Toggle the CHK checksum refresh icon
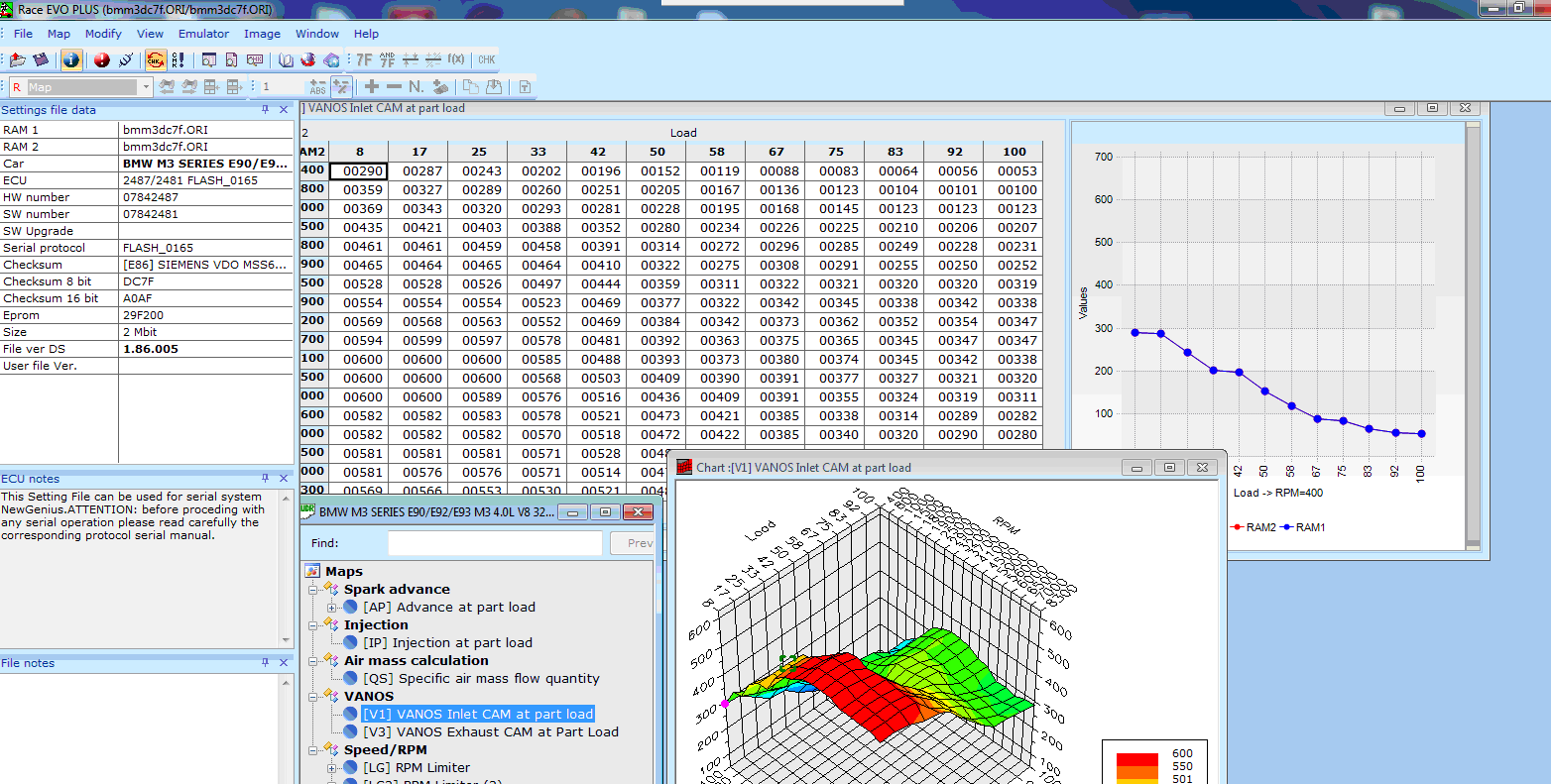The width and height of the screenshot is (1552, 784). pos(156,59)
